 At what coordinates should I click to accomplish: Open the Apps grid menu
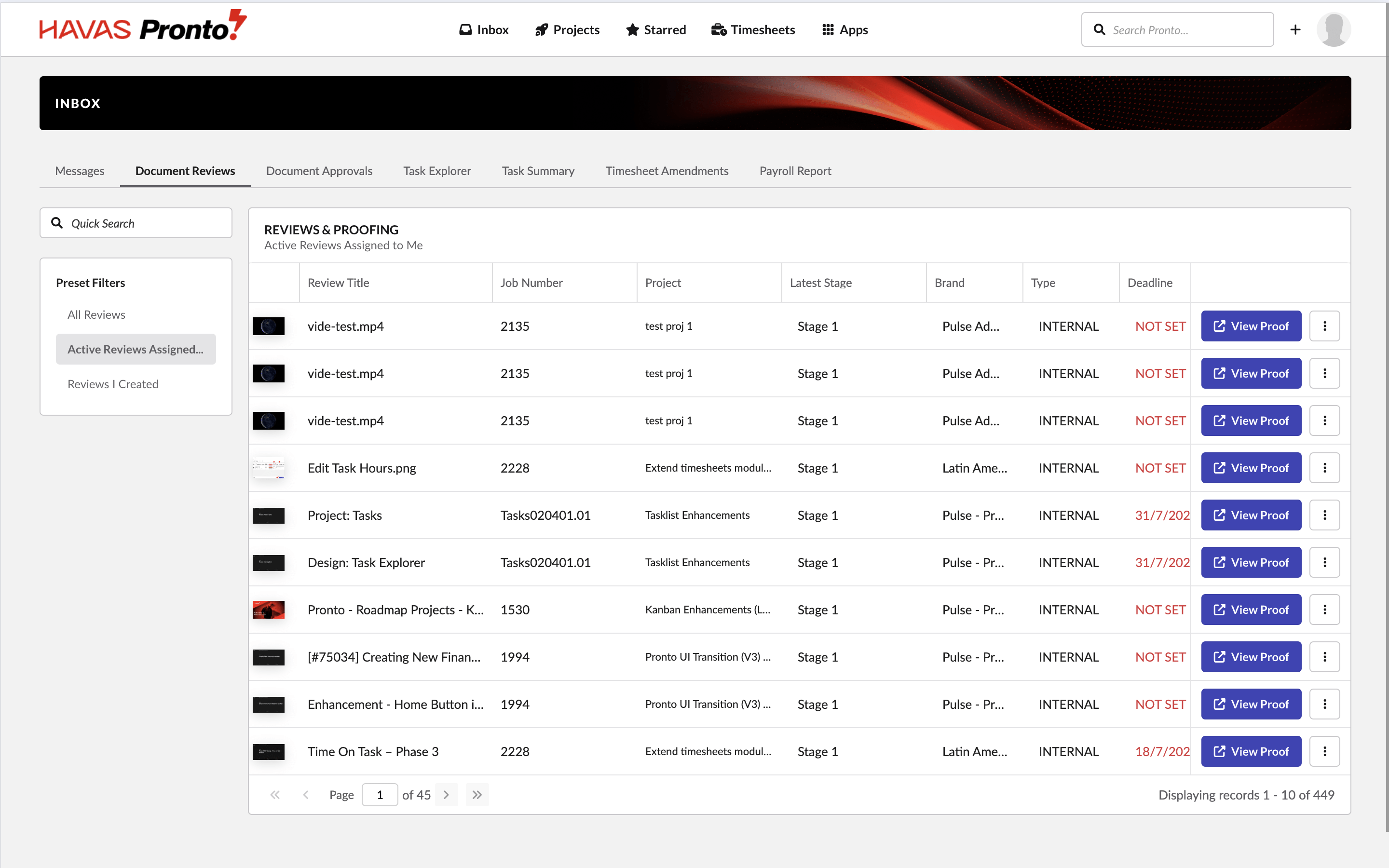click(845, 30)
